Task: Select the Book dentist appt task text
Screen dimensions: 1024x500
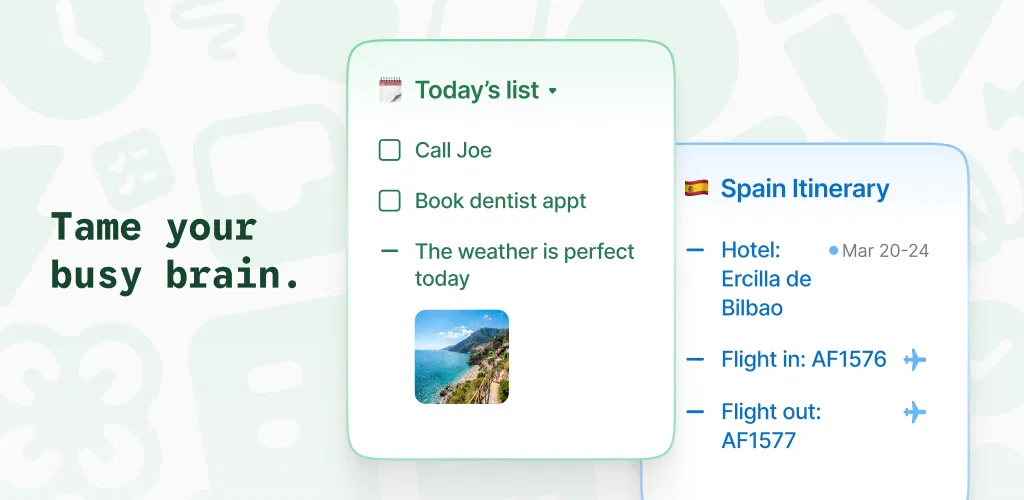Action: tap(501, 200)
